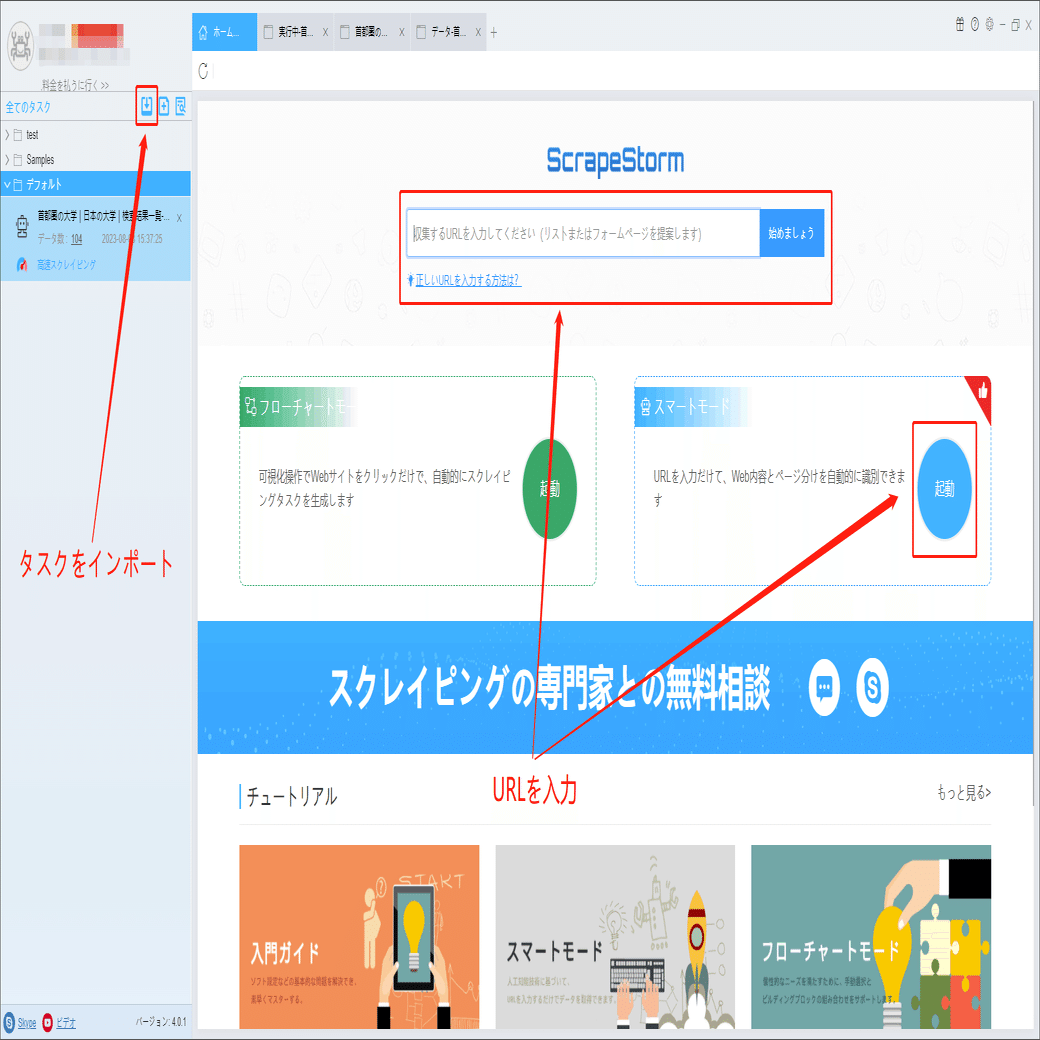Click the ScrapeStorm logo

[x=615, y=161]
